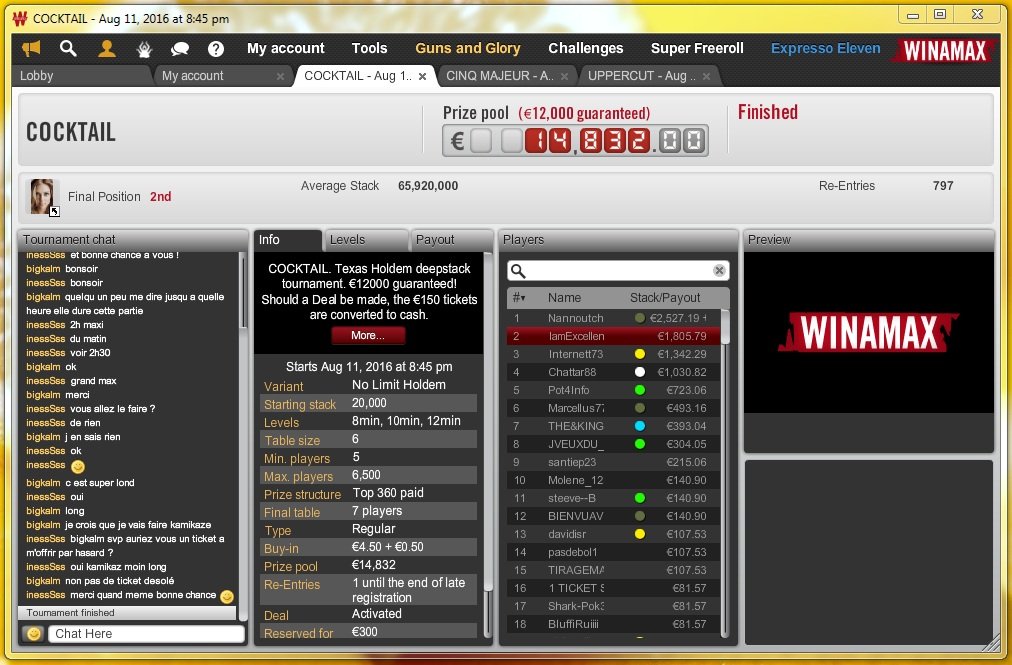Clear the player search field

[x=719, y=271]
